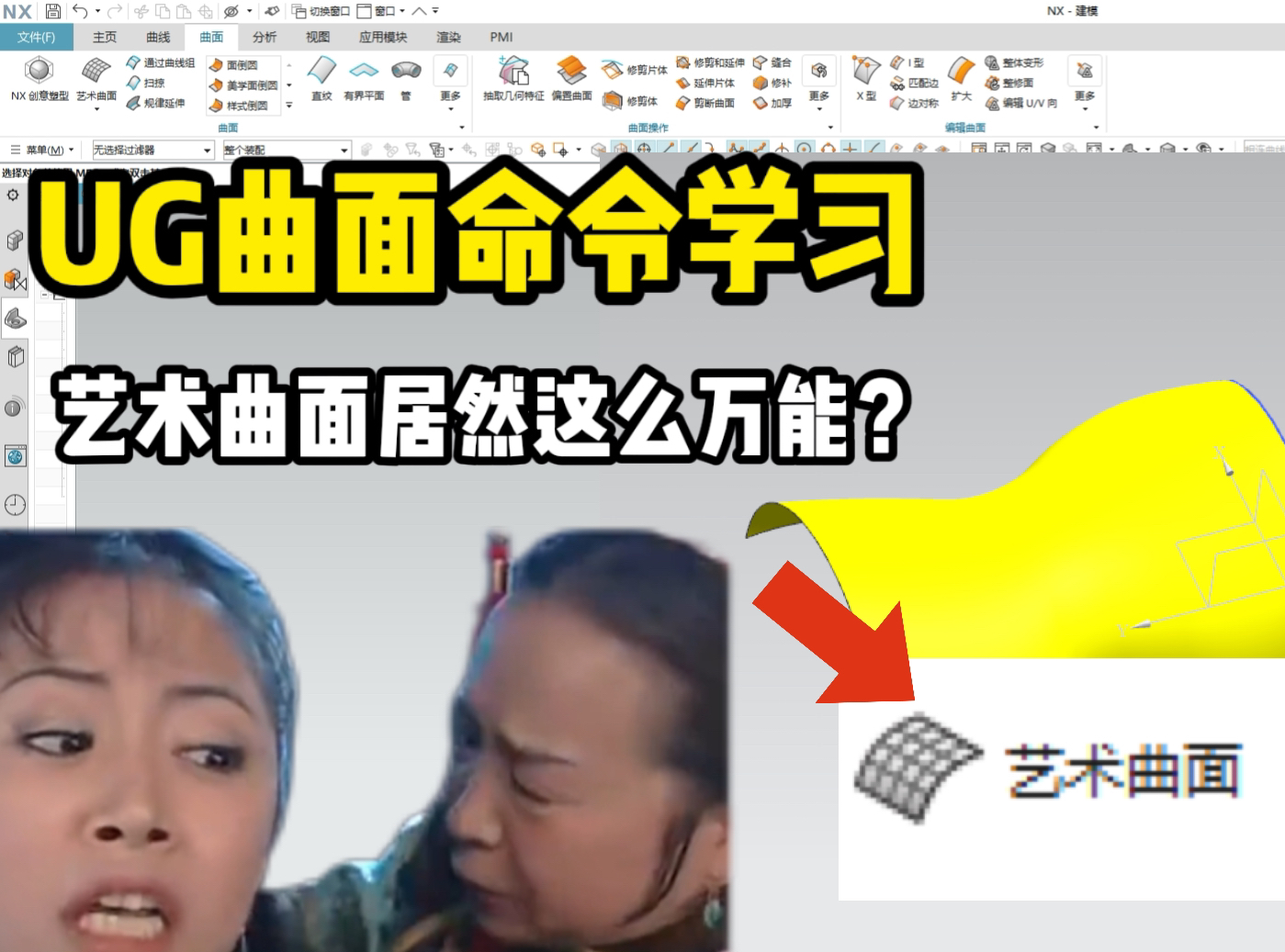Image resolution: width=1285 pixels, height=952 pixels.
Task: Click the 扩大 enlarge tool
Action: 962,79
